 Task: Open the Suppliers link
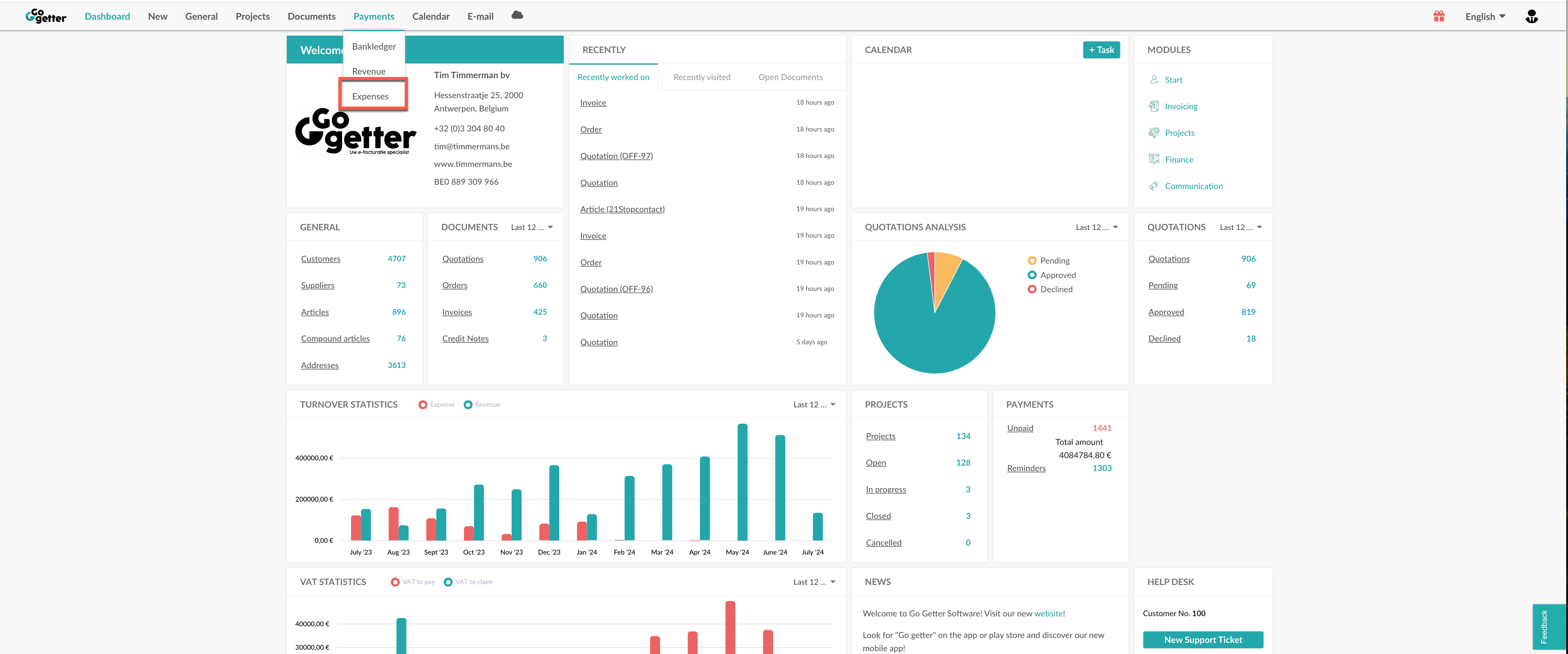point(317,285)
